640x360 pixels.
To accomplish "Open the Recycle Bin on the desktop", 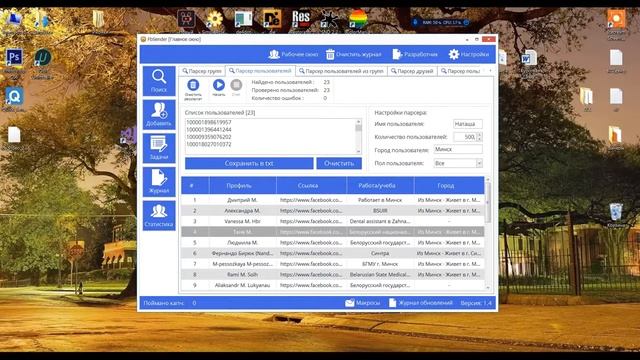I will 616,213.
